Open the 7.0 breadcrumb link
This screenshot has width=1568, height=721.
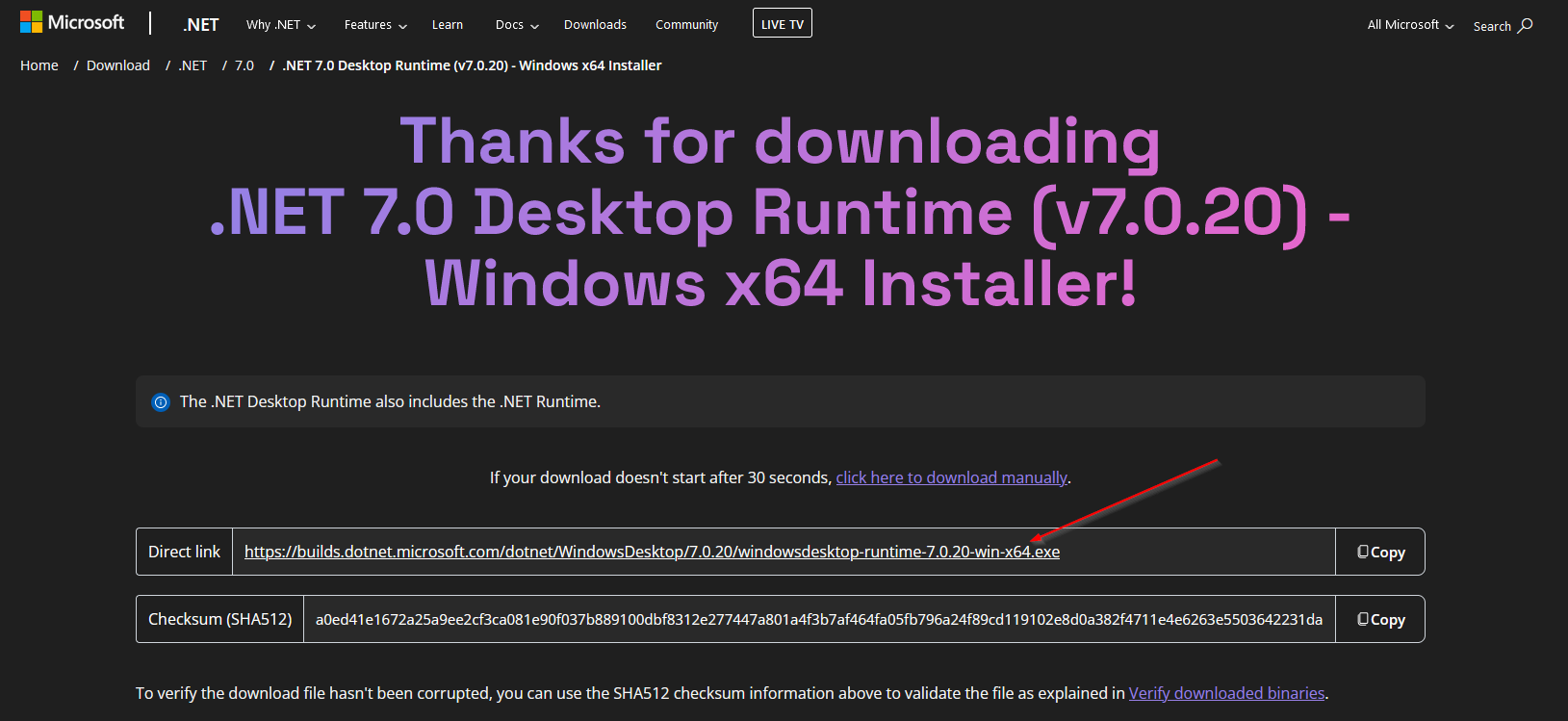(x=244, y=65)
